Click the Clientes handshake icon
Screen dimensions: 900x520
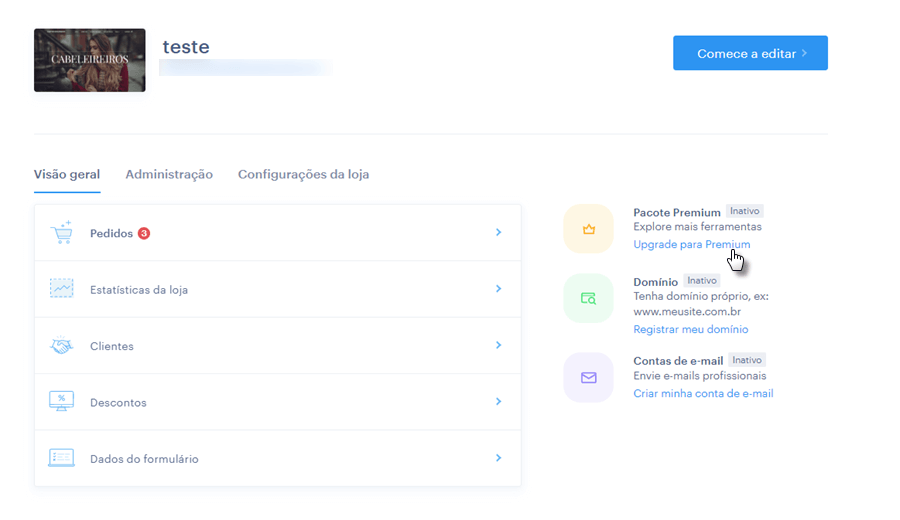point(61,345)
